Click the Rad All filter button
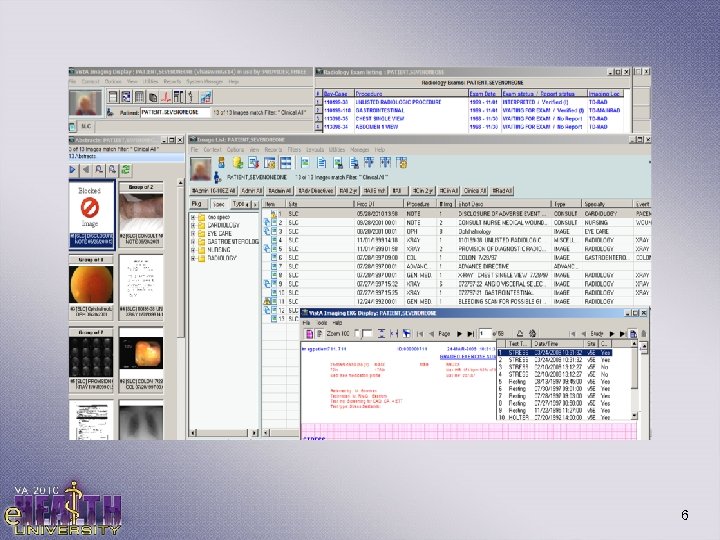720x540 pixels. 502,191
